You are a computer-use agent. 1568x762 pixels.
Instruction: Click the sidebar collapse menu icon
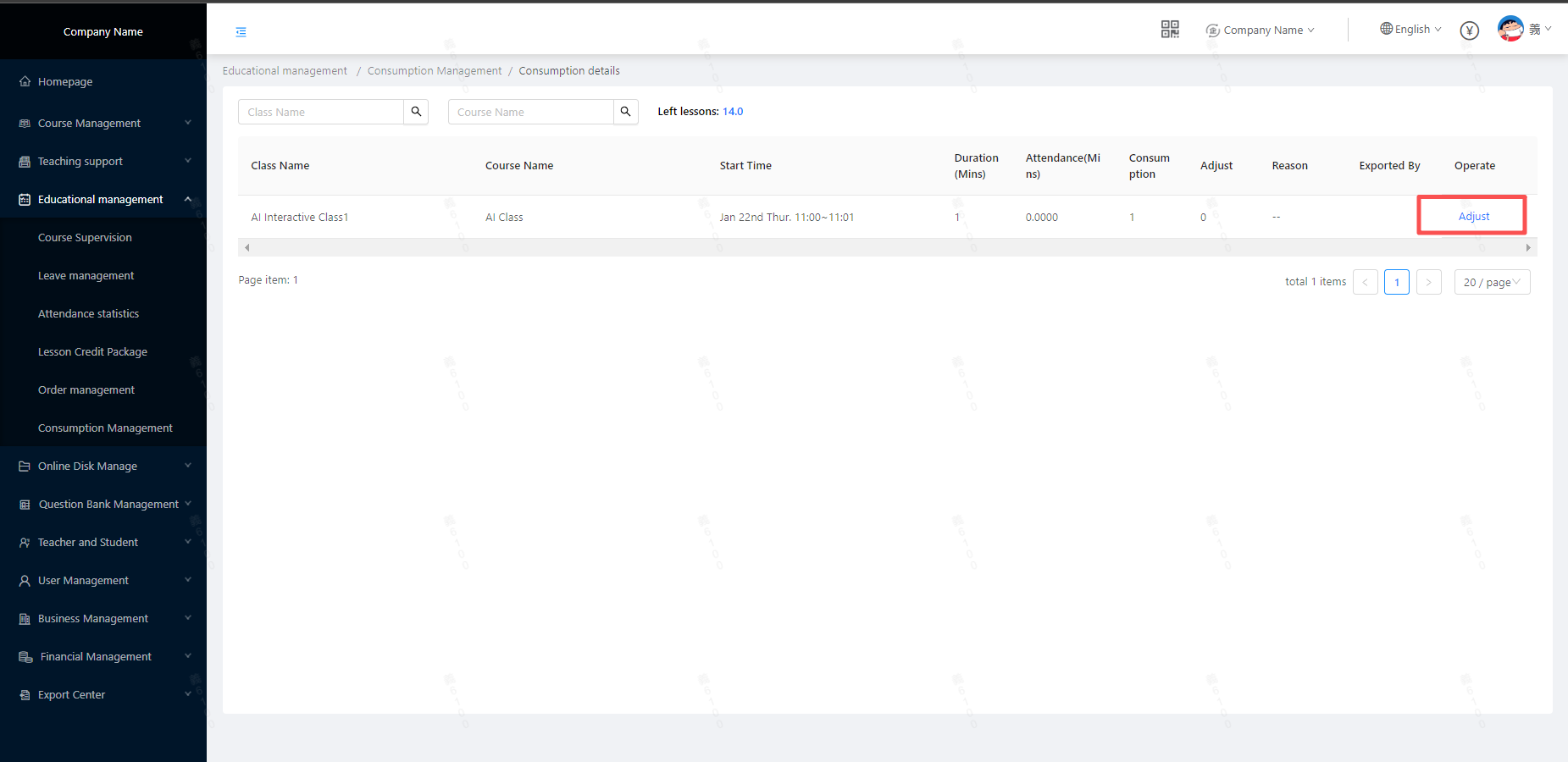click(241, 32)
